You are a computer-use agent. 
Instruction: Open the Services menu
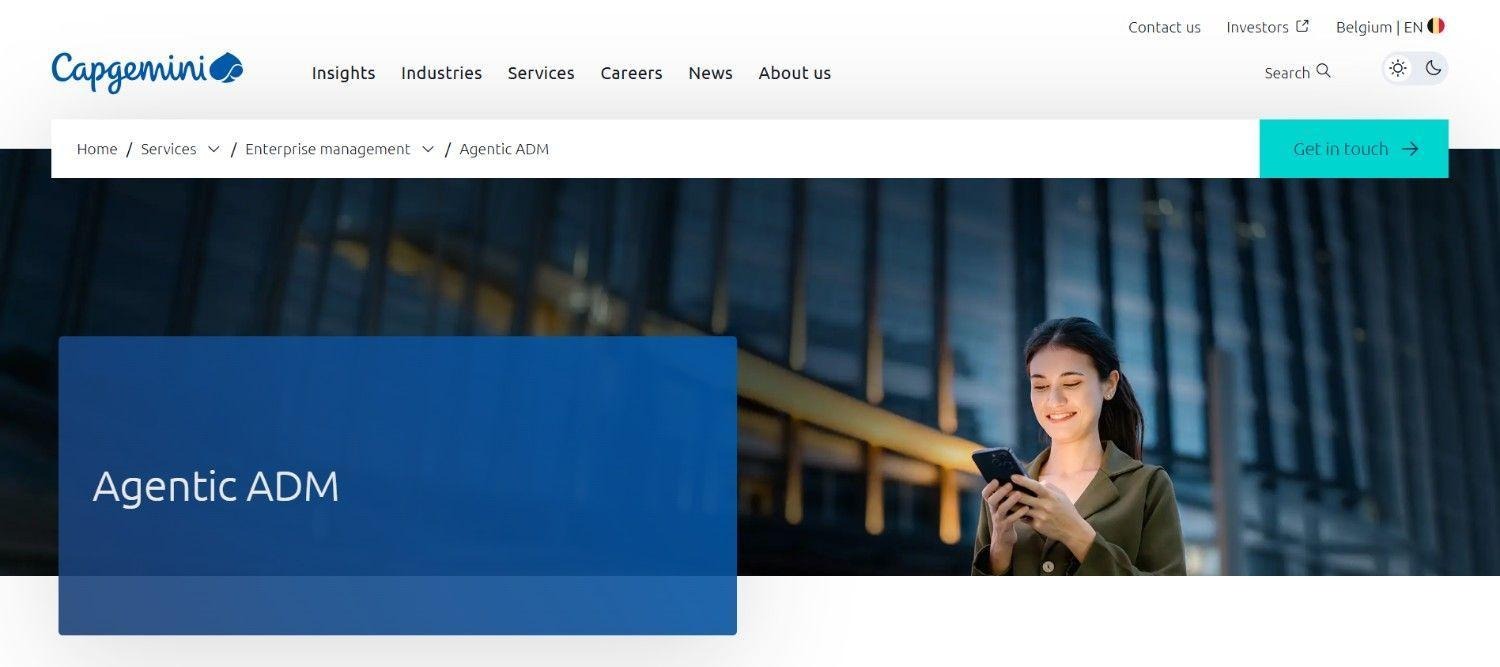(541, 73)
